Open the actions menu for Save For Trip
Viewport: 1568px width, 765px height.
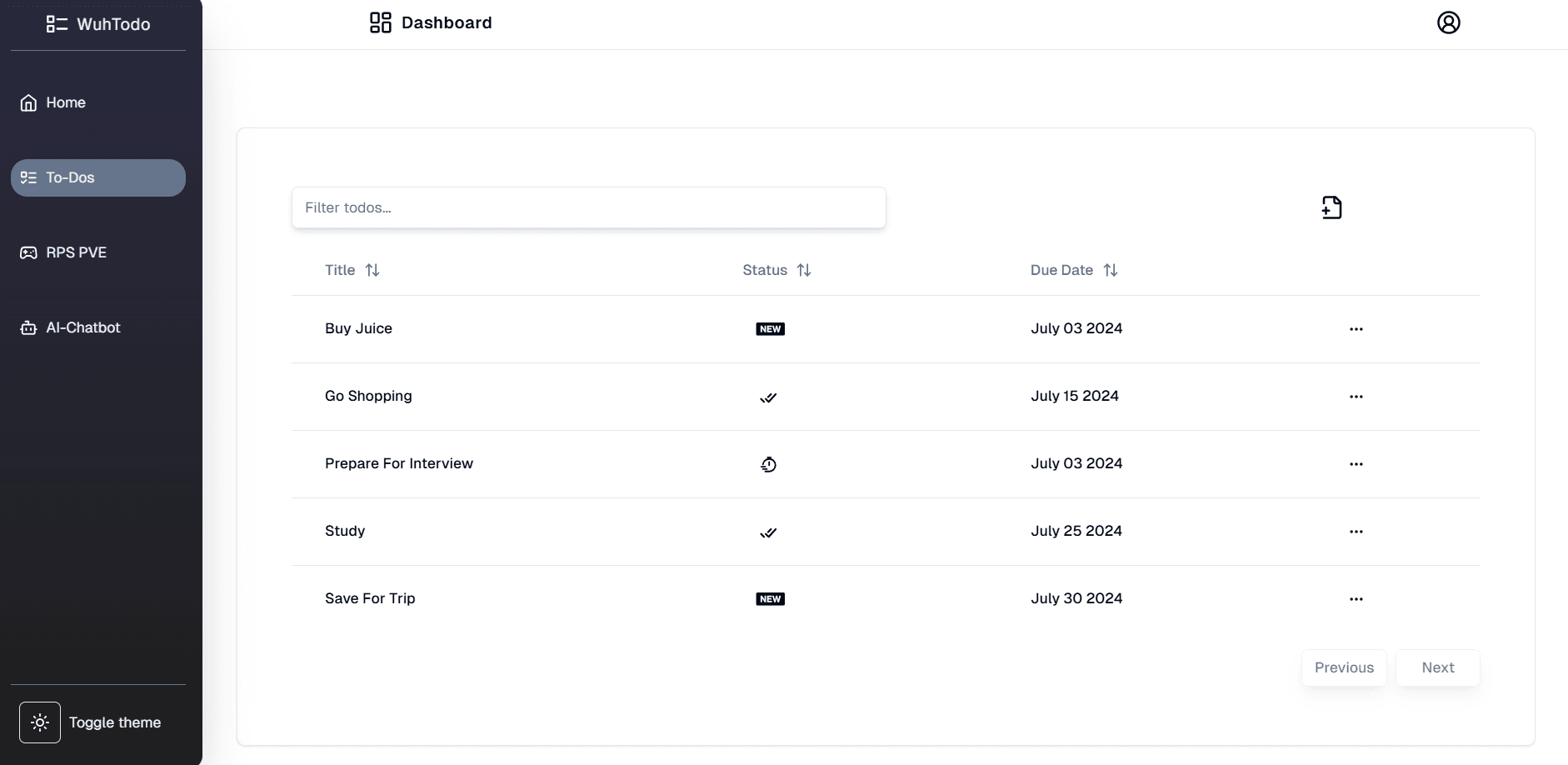[1356, 598]
